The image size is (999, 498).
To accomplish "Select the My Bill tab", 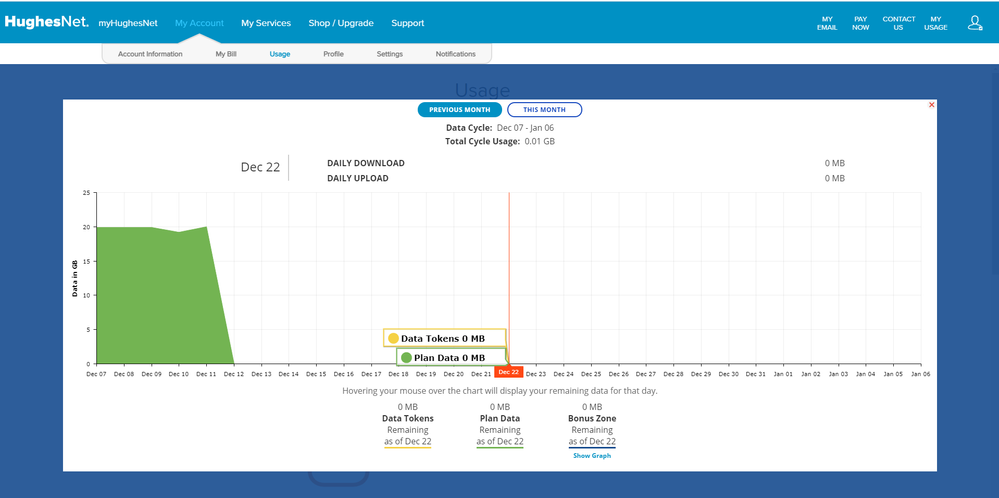I will point(226,54).
